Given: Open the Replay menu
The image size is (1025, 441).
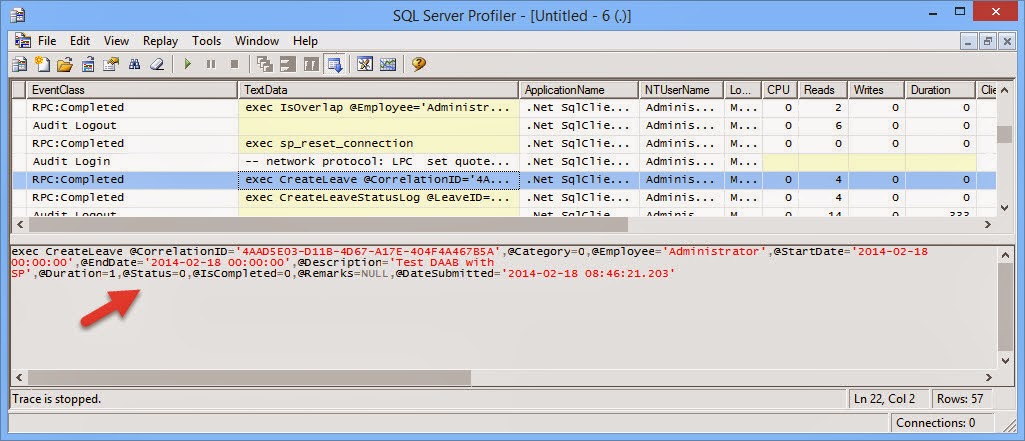Looking at the screenshot, I should tap(160, 41).
